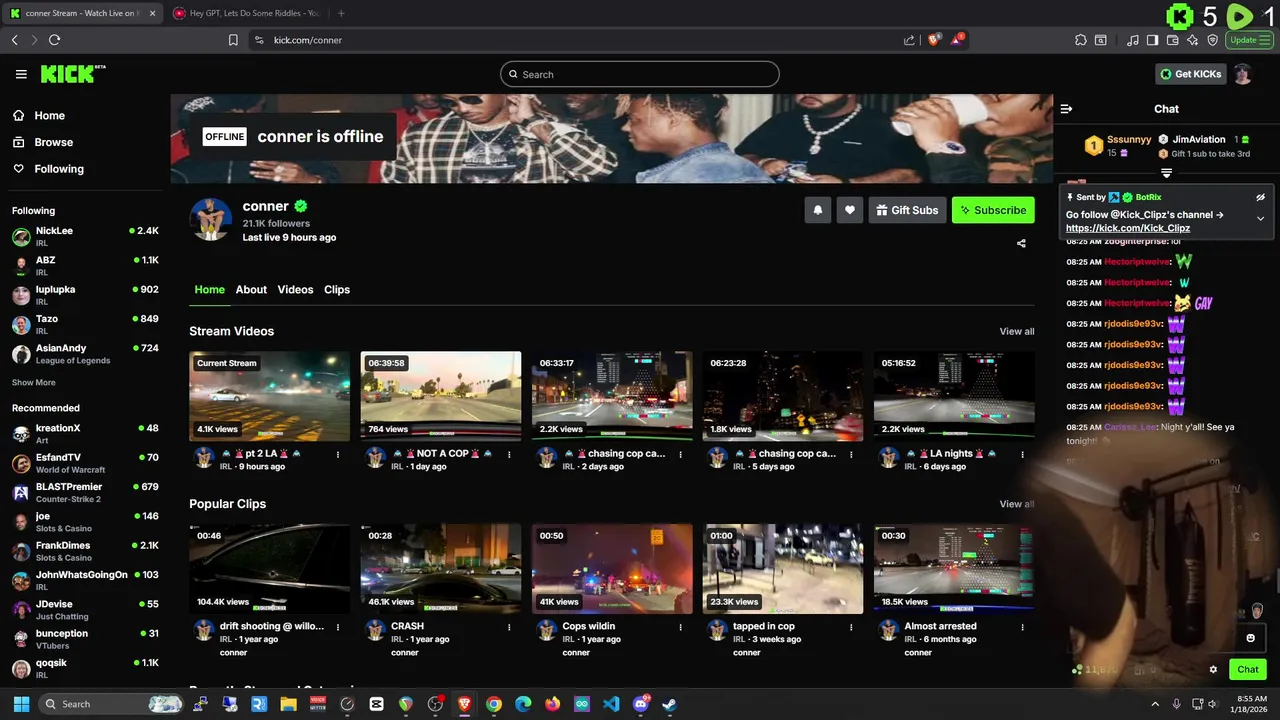The image size is (1280, 720).
Task: Click the chat settings gear icon
Action: coord(1213,670)
